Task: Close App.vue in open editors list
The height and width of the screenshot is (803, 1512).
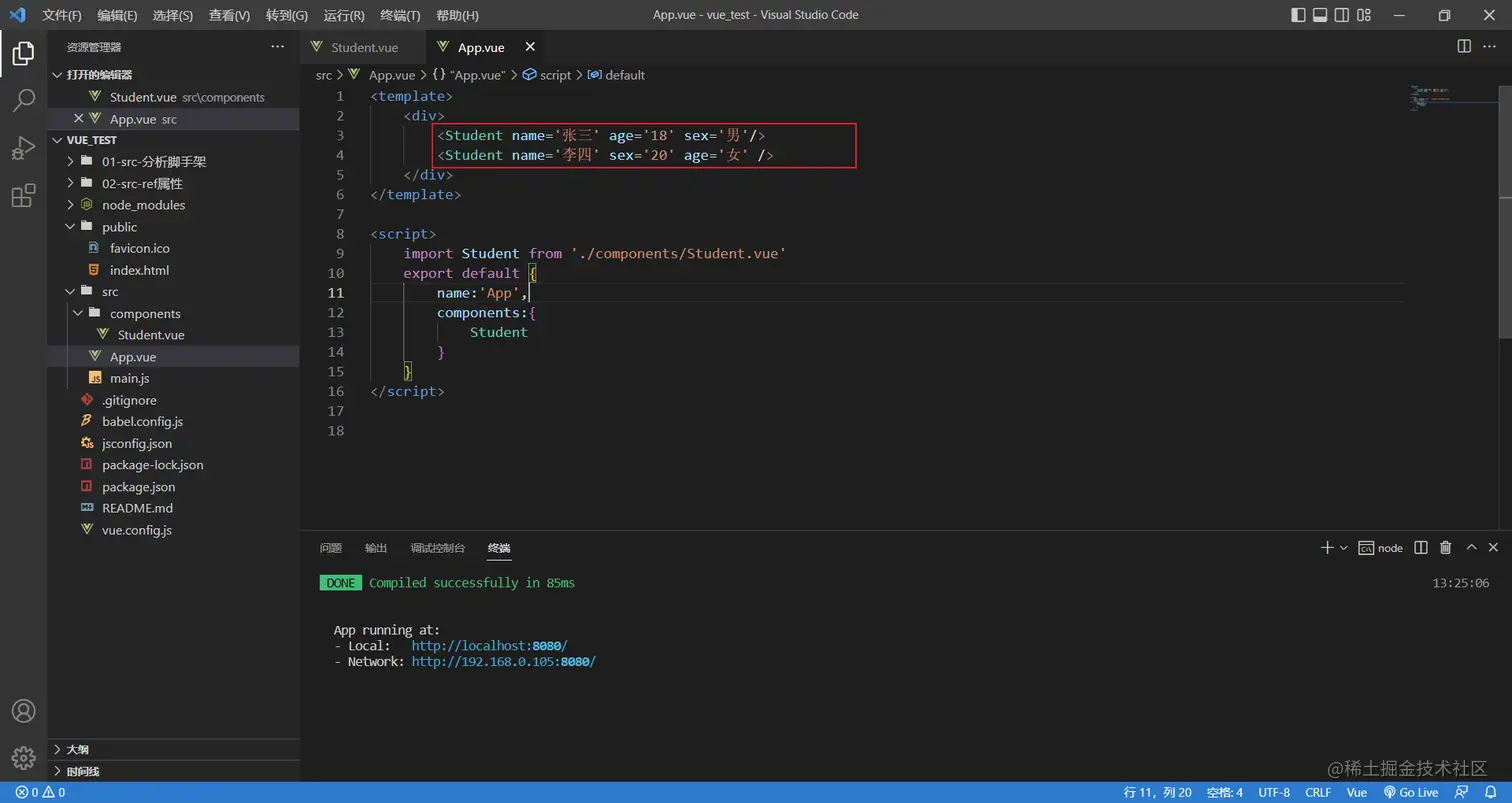Action: [x=79, y=119]
